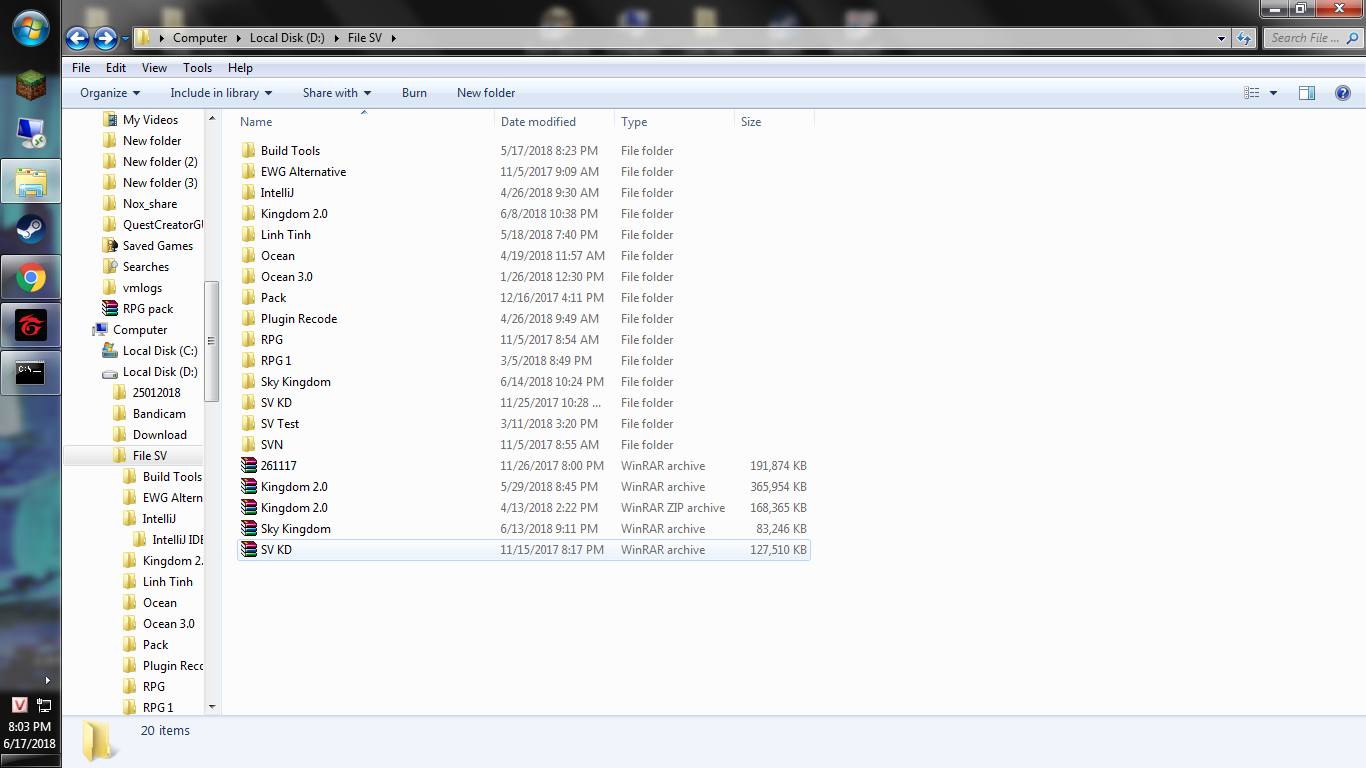Click the WinRAR icon of the 365,954 KB archive
The width and height of the screenshot is (1366, 768).
[249, 487]
